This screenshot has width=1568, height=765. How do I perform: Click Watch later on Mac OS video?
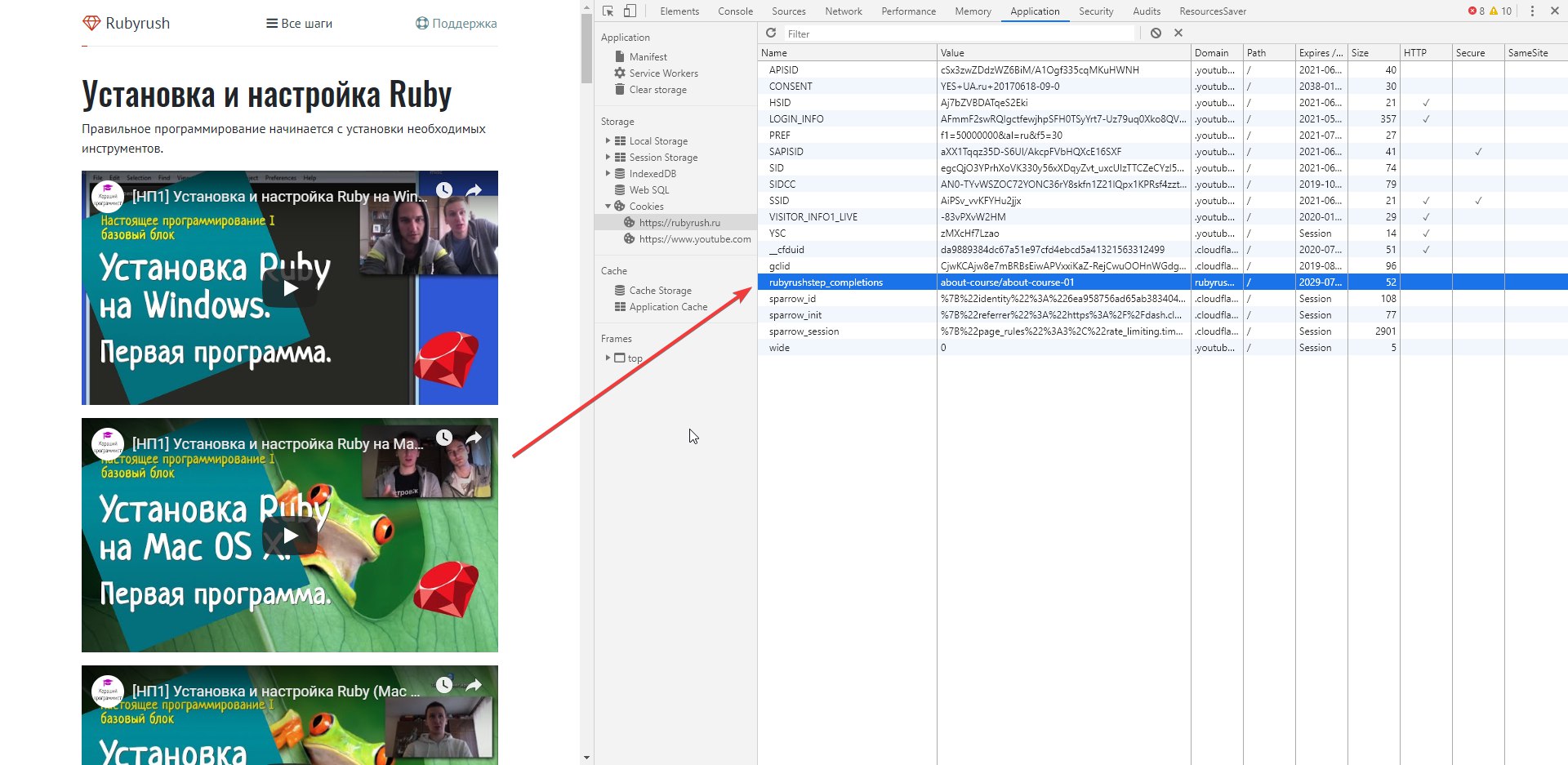coord(443,437)
